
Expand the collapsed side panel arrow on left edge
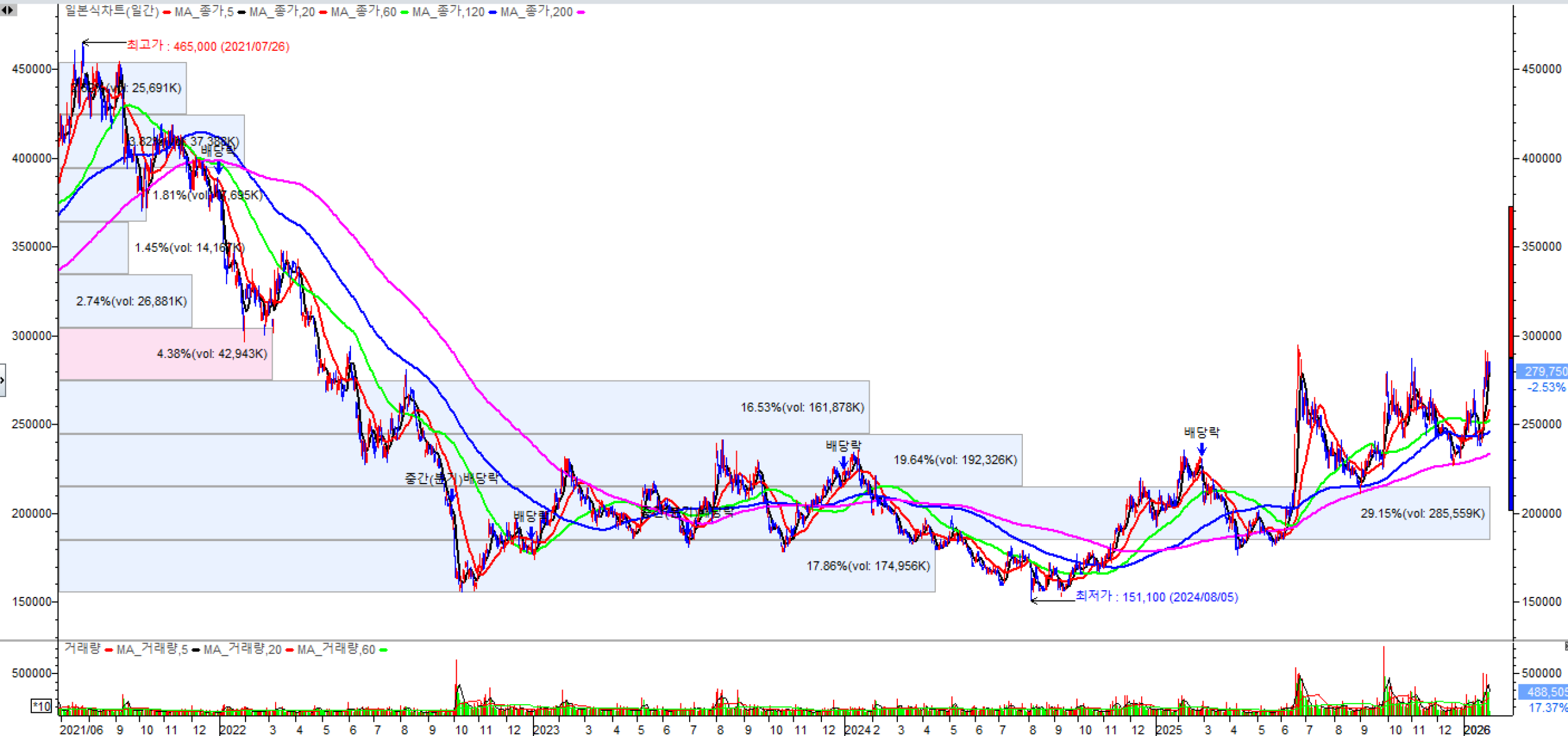pos(2,380)
